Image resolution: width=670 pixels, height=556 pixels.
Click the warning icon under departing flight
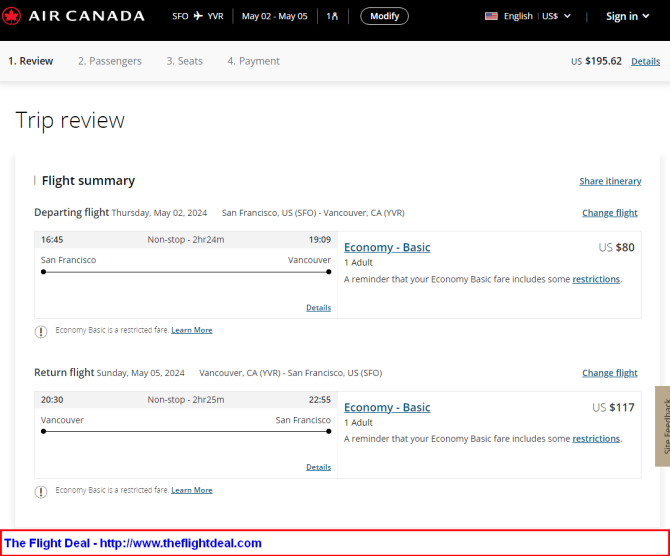(x=41, y=331)
